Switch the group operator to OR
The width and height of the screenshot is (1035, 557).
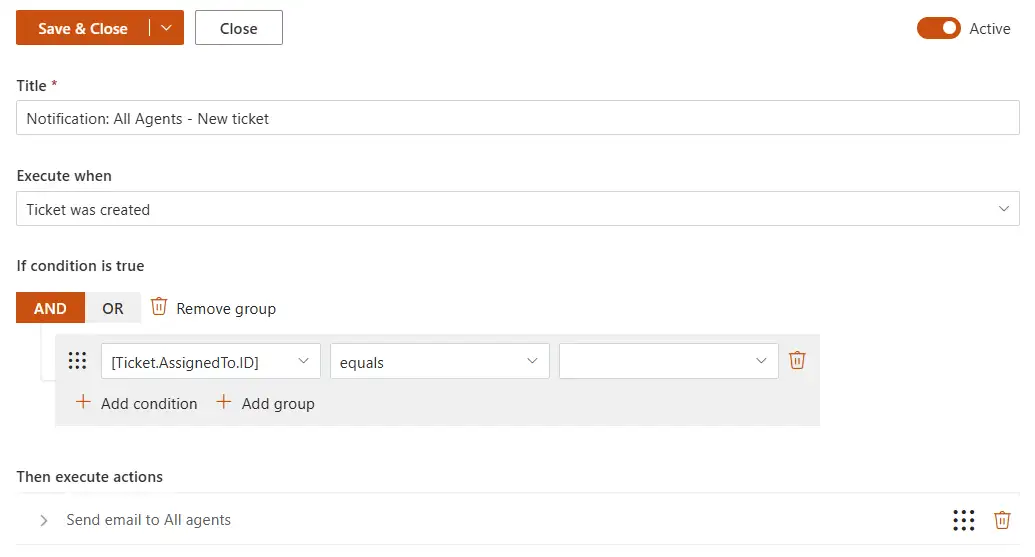pos(112,308)
